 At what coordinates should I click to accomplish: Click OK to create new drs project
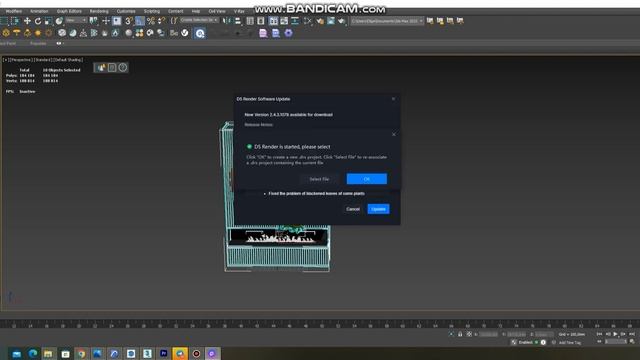(x=367, y=179)
